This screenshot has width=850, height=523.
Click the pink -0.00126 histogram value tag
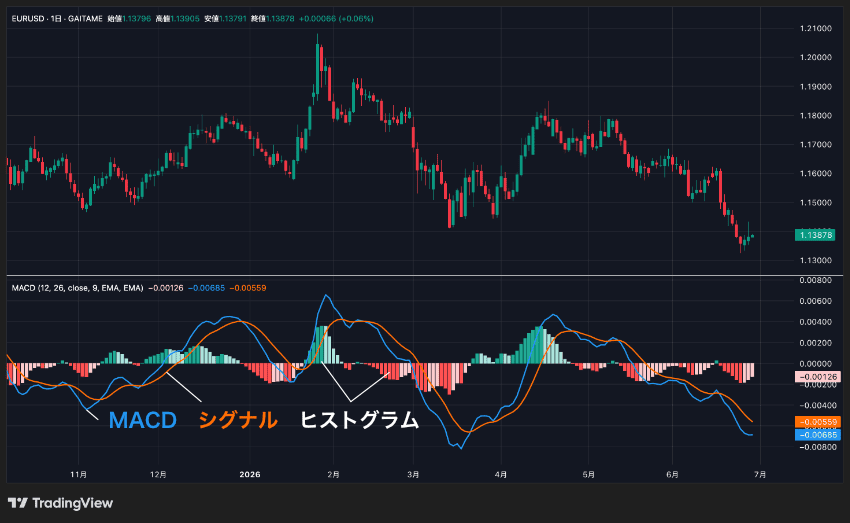[817, 377]
